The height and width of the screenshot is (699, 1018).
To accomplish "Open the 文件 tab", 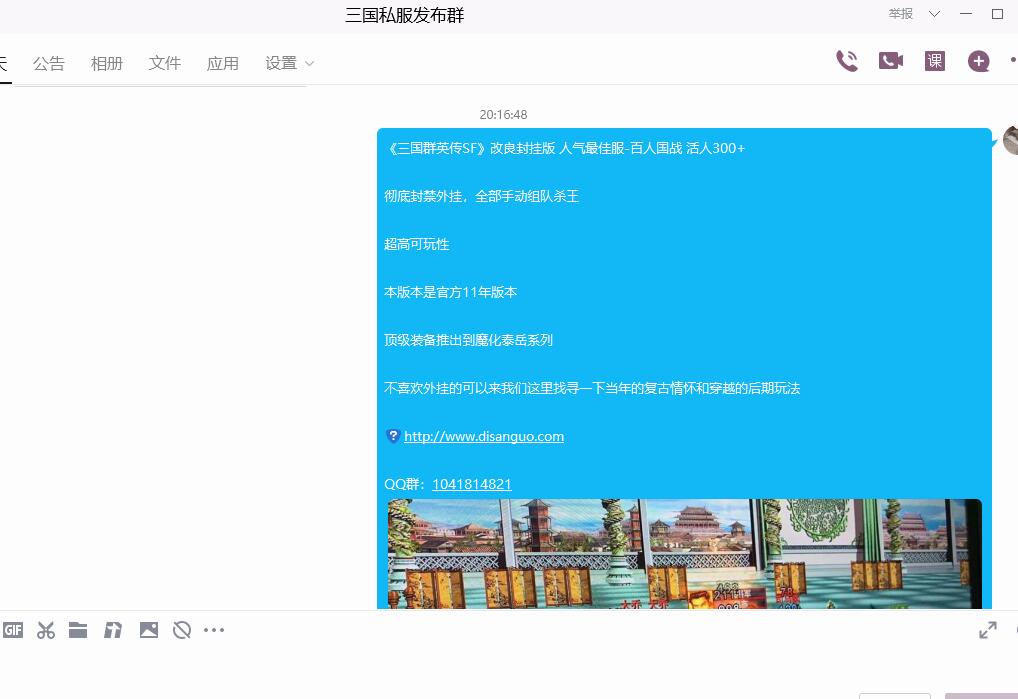I will tap(164, 63).
